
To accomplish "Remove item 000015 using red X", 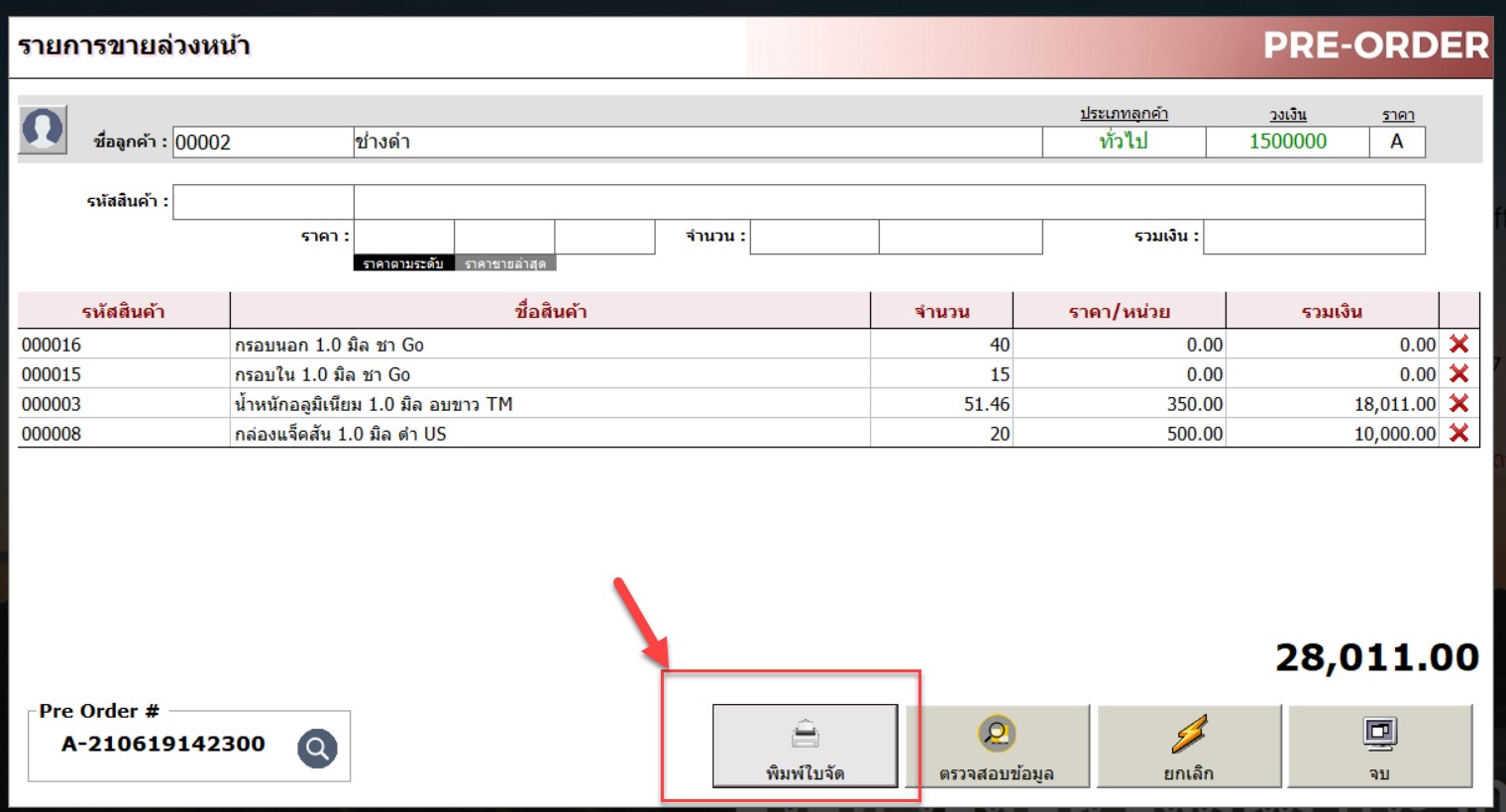I will click(x=1458, y=374).
